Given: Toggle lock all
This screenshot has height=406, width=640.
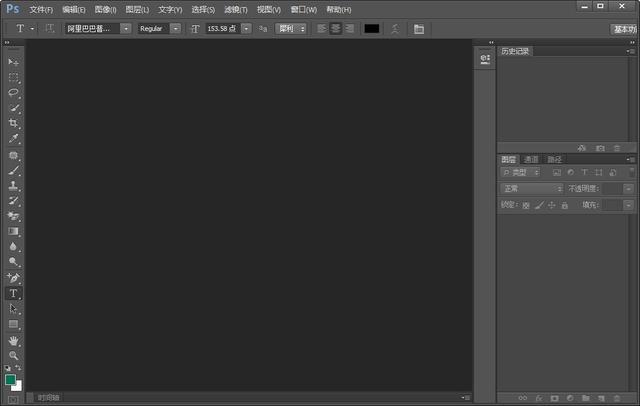Looking at the screenshot, I should click(564, 205).
